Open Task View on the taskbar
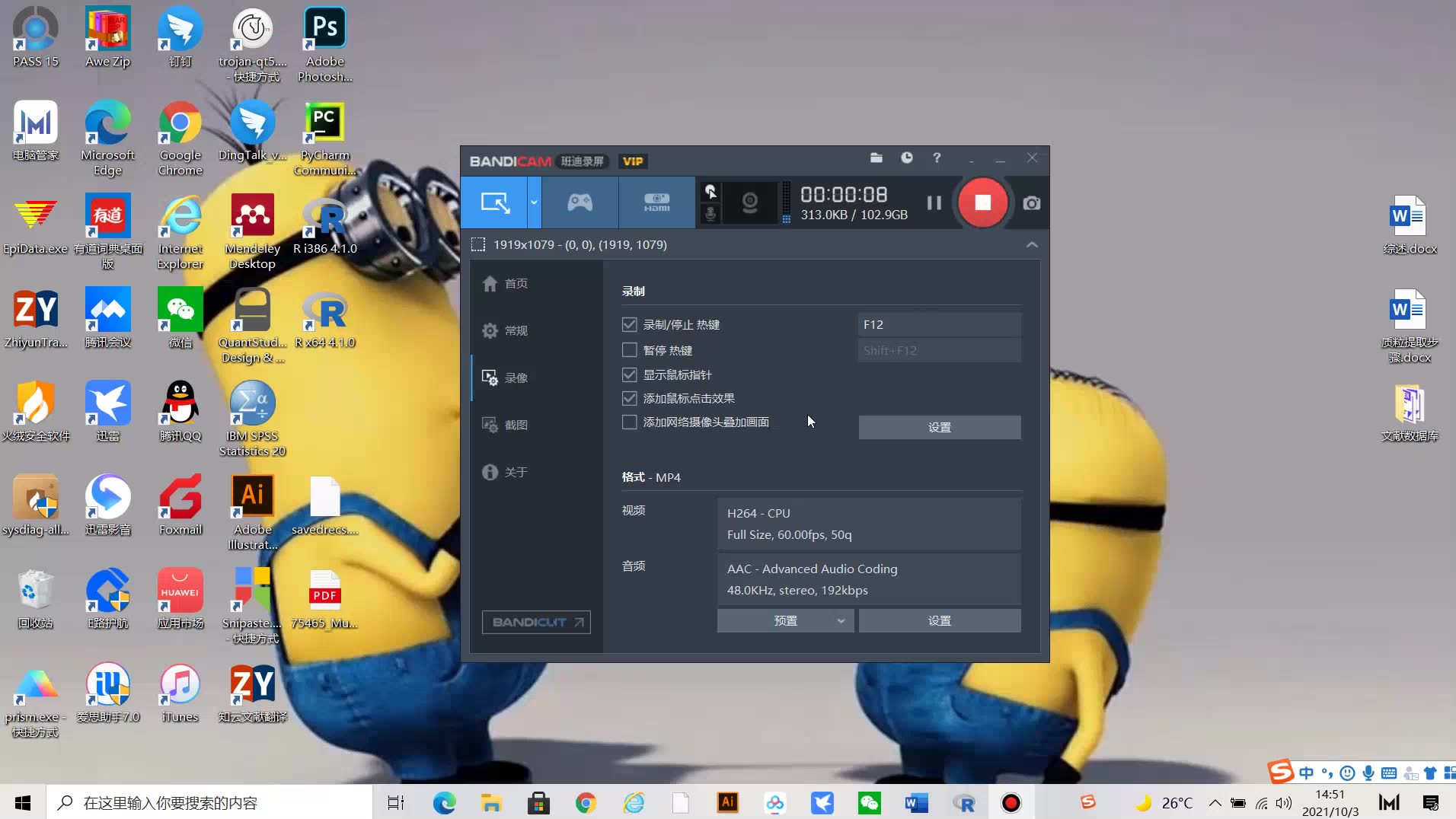Image resolution: width=1456 pixels, height=819 pixels. coord(396,802)
